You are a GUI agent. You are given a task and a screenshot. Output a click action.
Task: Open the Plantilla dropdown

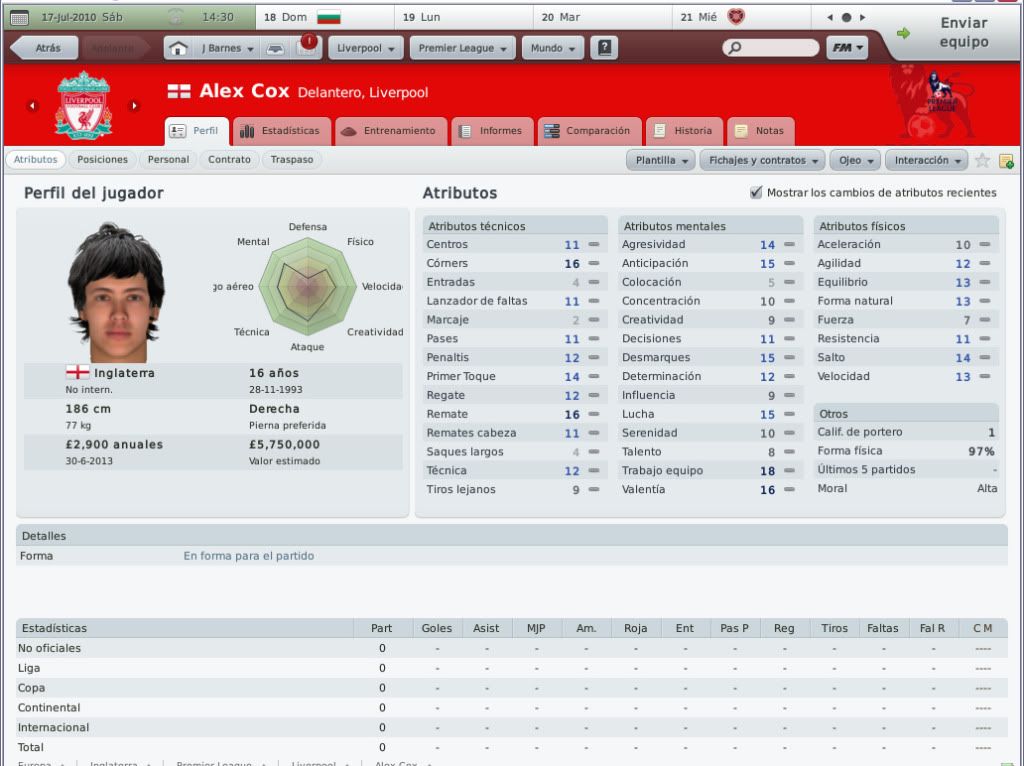(661, 160)
